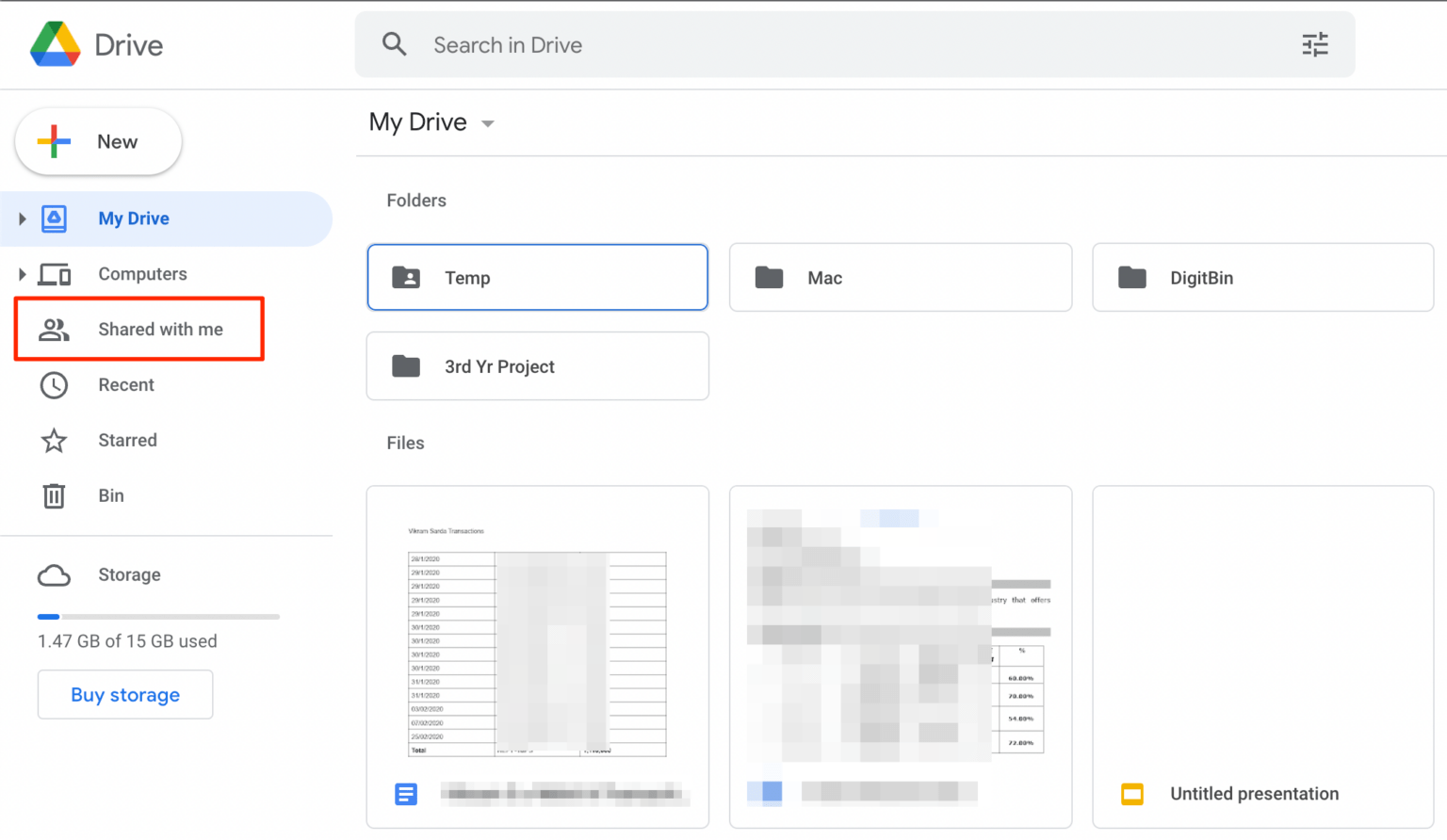The height and width of the screenshot is (840, 1447).
Task: Select the Temp folder name
Action: pyautogui.click(x=467, y=278)
